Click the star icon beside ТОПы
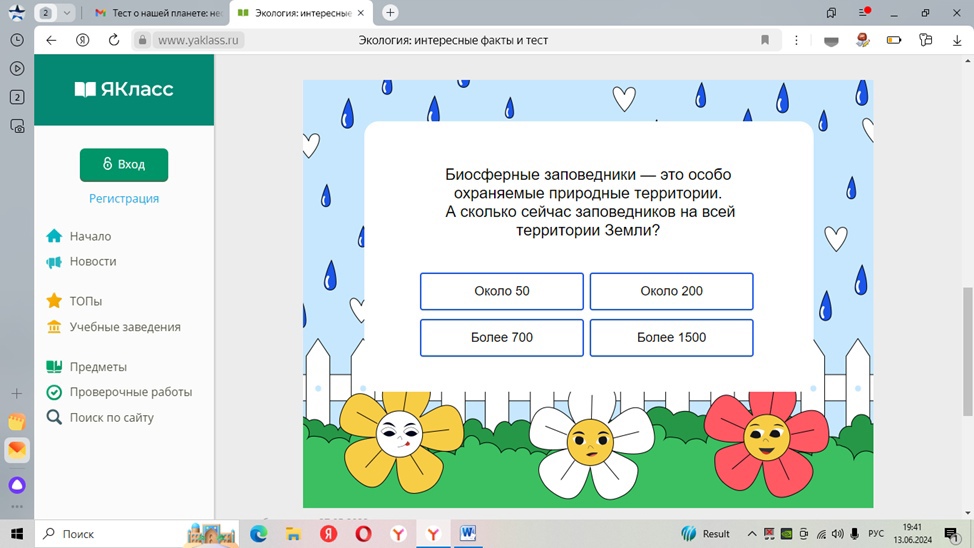Image resolution: width=974 pixels, height=548 pixels. click(x=54, y=301)
